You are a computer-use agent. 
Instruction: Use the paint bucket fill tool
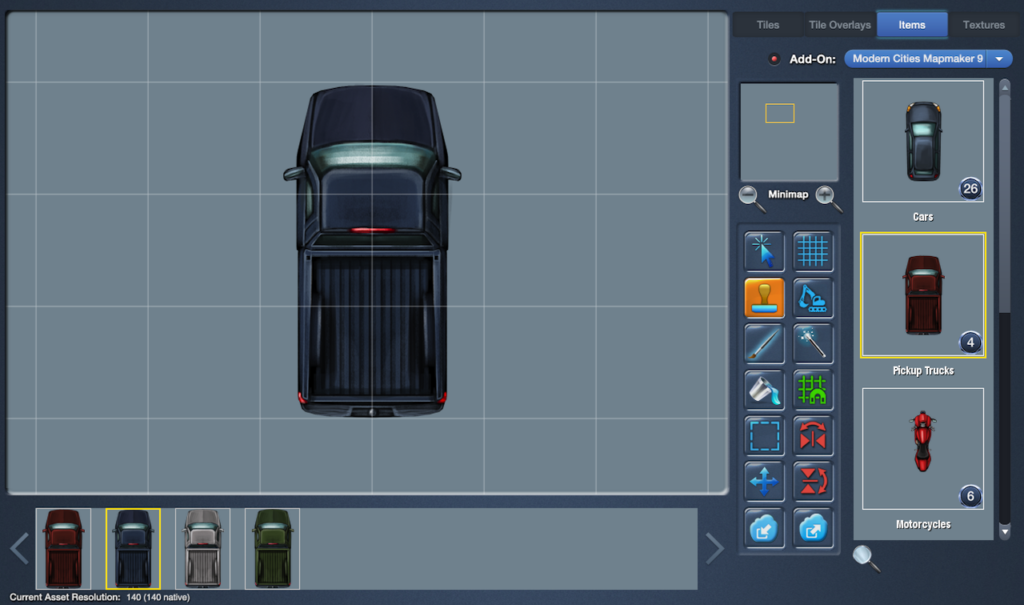tap(764, 390)
